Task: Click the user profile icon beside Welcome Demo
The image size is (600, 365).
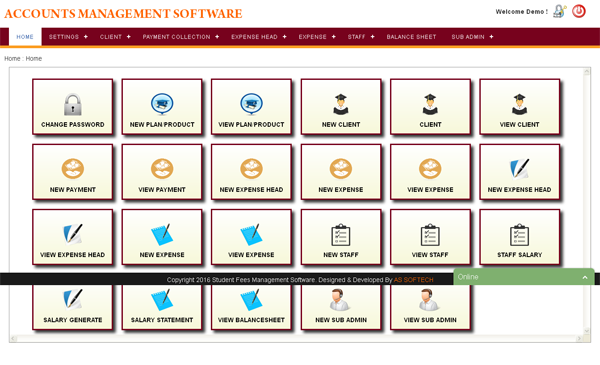Action: point(560,11)
